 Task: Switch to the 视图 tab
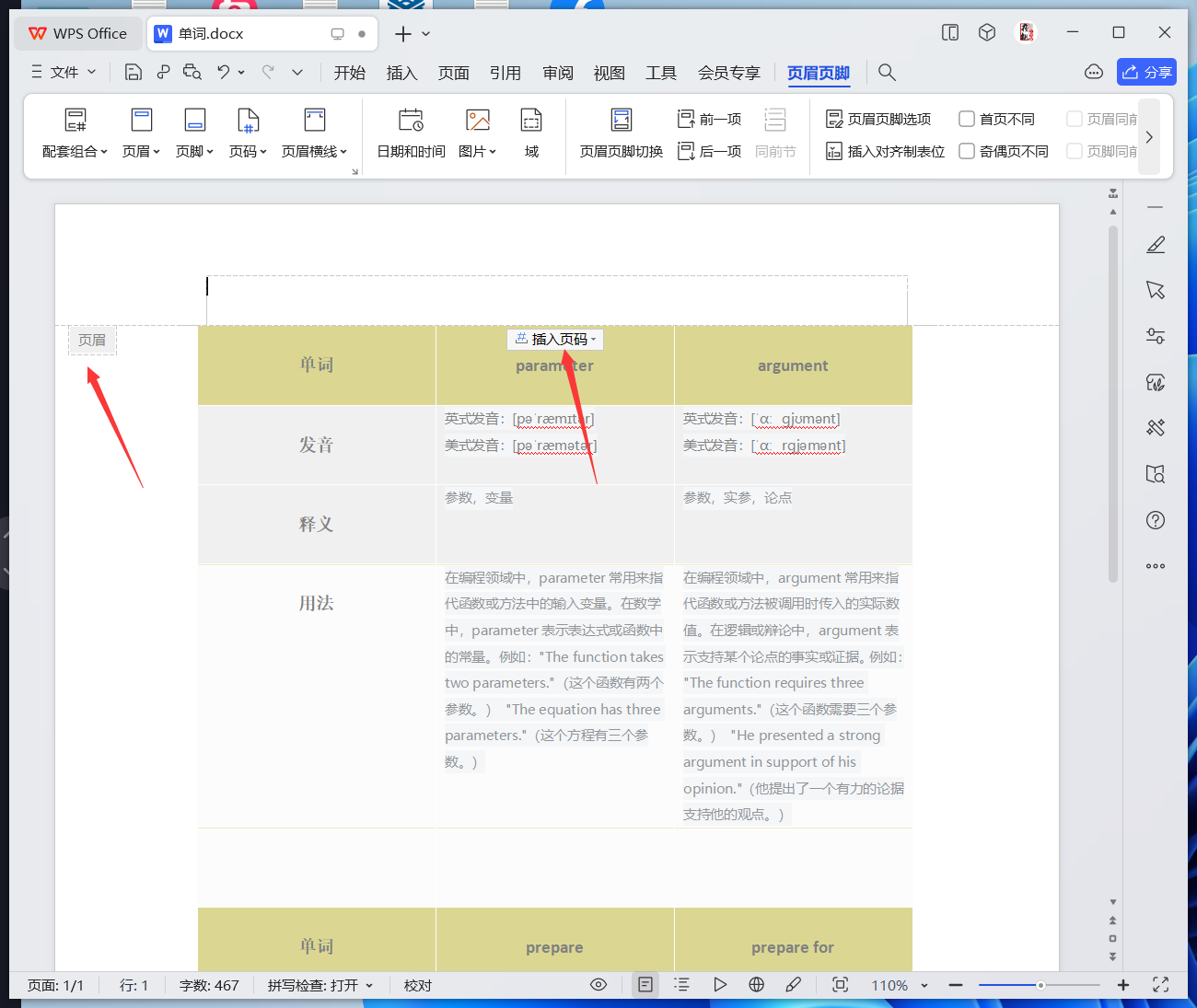click(x=610, y=73)
